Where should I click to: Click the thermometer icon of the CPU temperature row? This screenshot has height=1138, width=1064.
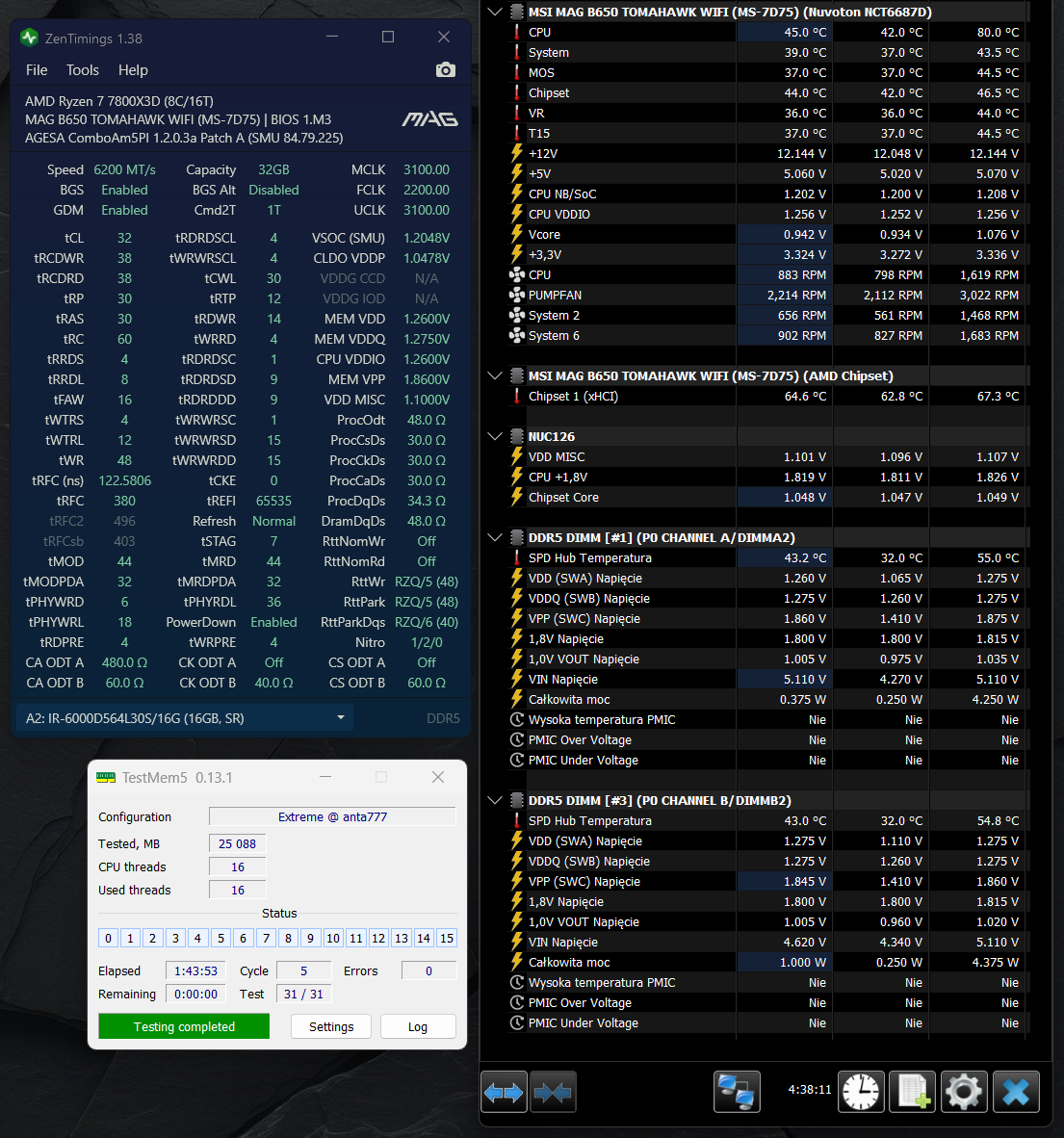point(517,32)
